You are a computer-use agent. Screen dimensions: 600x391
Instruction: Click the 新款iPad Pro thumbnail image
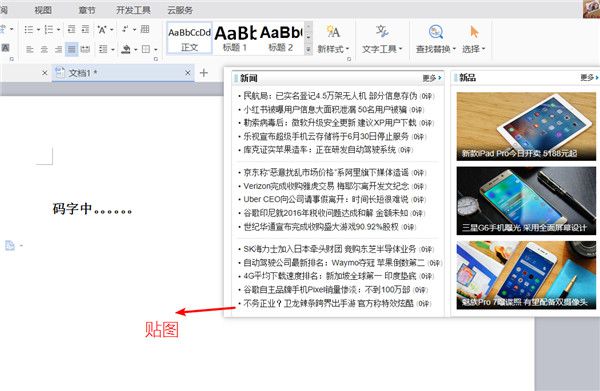pyautogui.click(x=526, y=126)
